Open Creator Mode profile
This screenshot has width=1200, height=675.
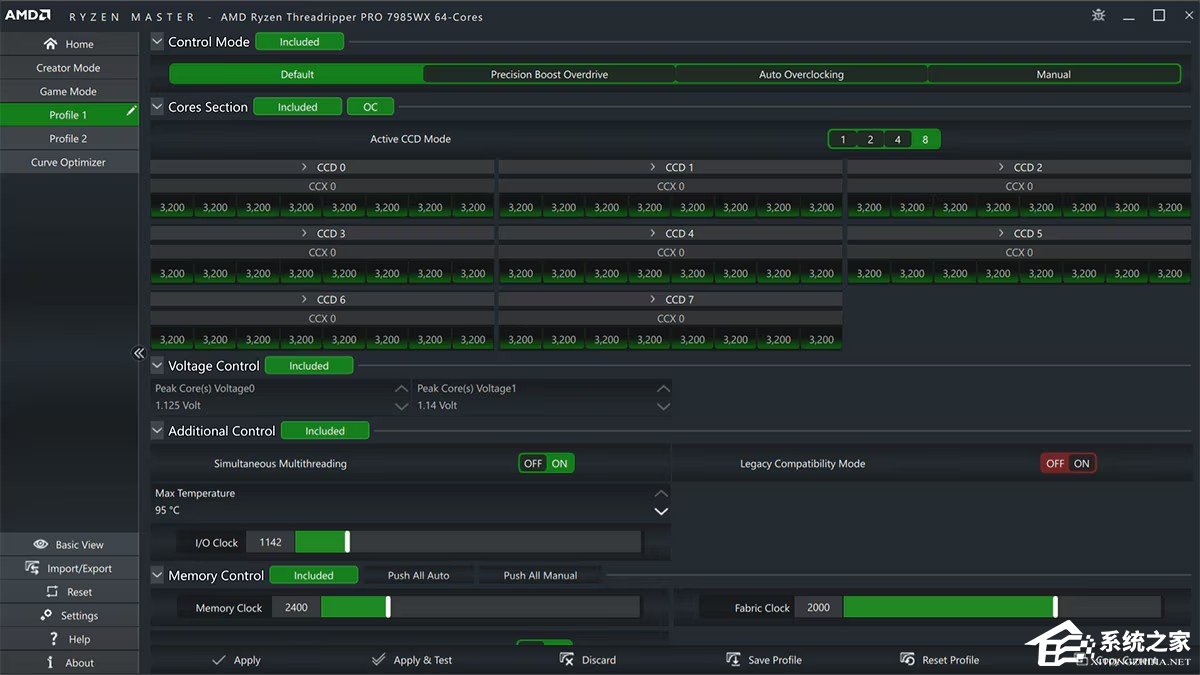(69, 68)
